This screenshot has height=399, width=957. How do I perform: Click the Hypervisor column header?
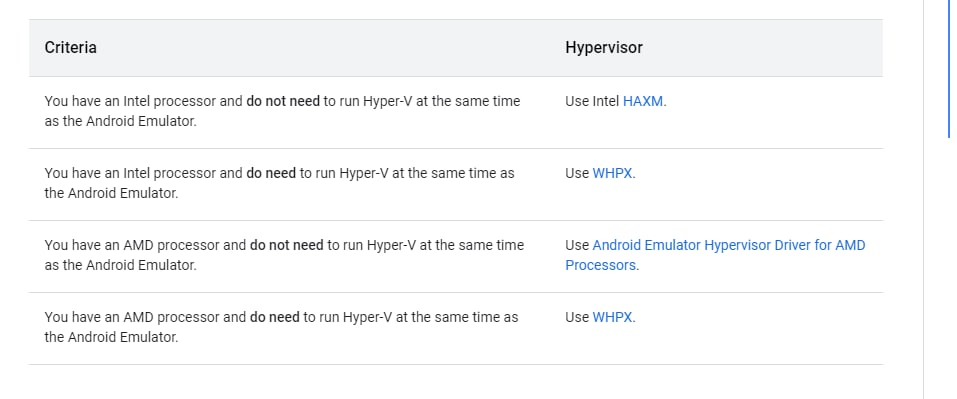pos(604,48)
